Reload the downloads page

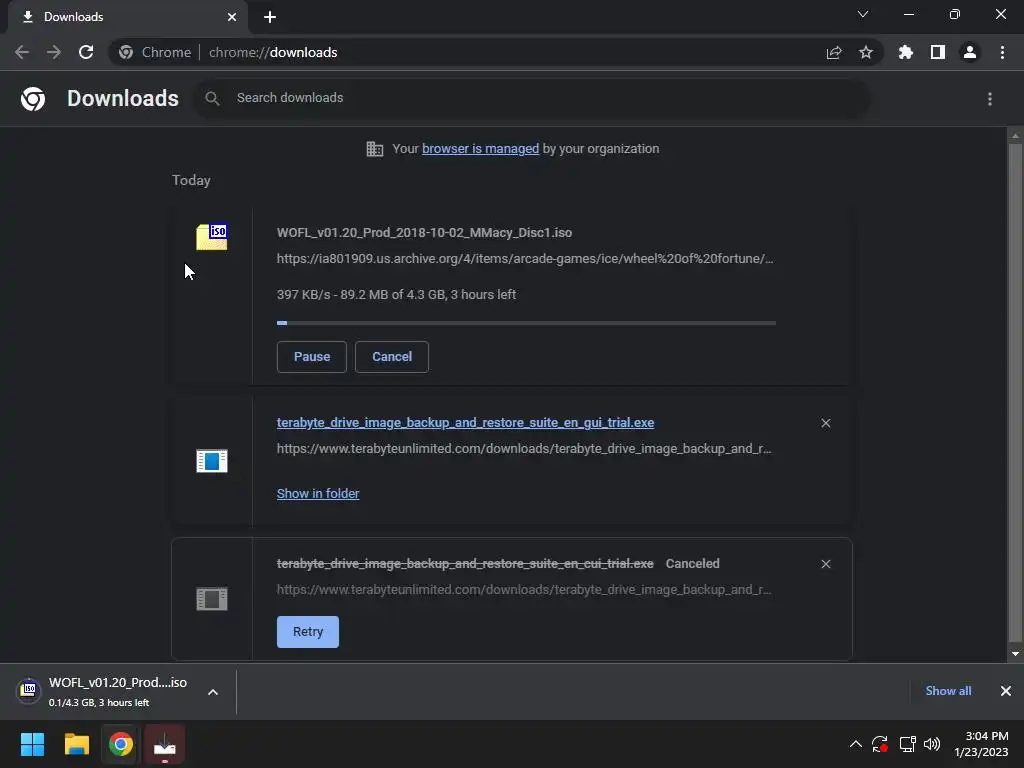(x=86, y=52)
